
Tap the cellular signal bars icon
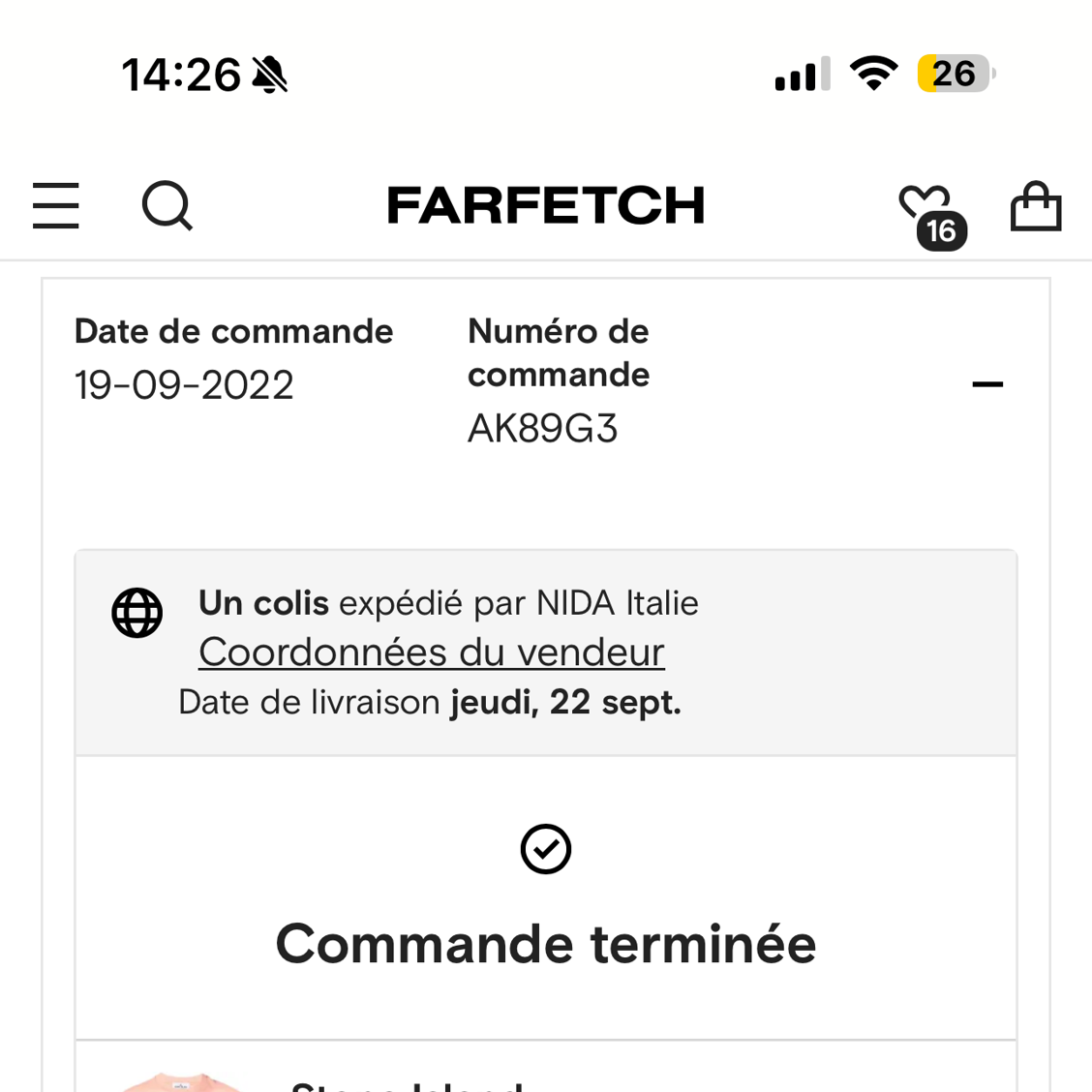coord(803,74)
